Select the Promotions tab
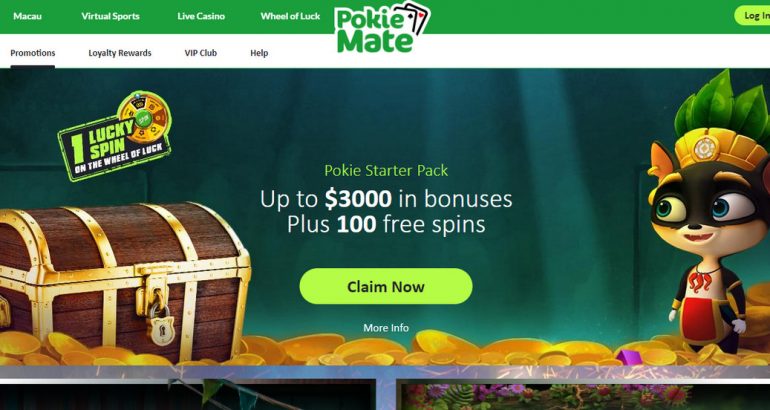The width and height of the screenshot is (770, 410). (33, 53)
